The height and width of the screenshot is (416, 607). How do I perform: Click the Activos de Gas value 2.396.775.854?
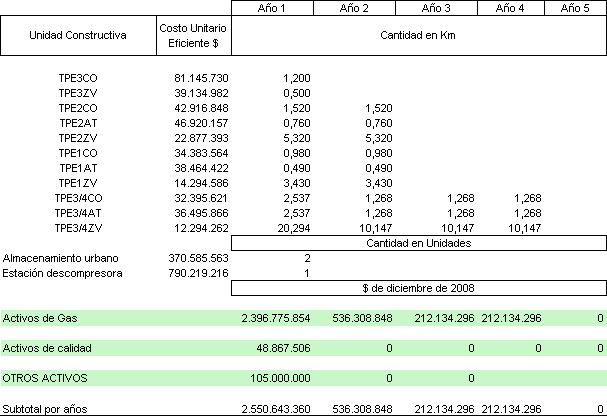[277, 318]
